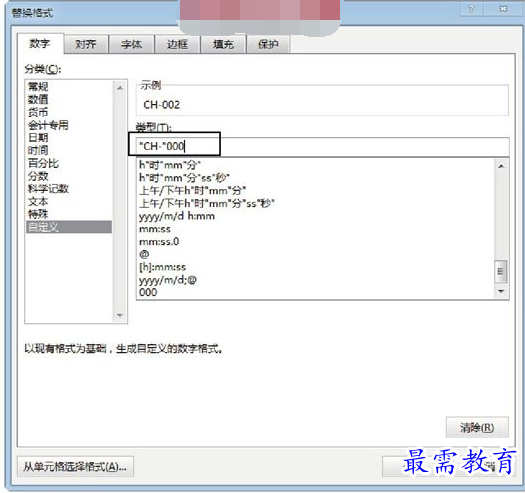Click the type input field with "CH-"000
The height and width of the screenshot is (493, 525).
(x=322, y=146)
